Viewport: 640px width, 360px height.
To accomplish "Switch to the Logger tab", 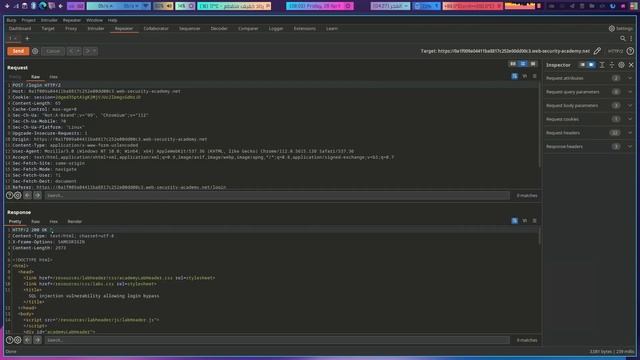I will (x=276, y=29).
